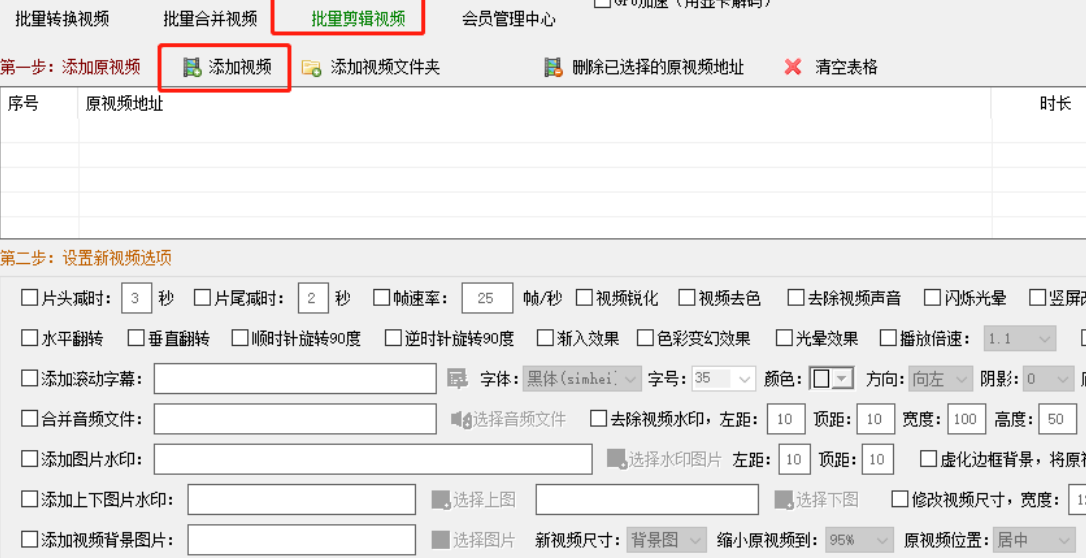This screenshot has width=1086, height=560.
Task: Click the 添加滚动字幕 text field
Action: 295,379
